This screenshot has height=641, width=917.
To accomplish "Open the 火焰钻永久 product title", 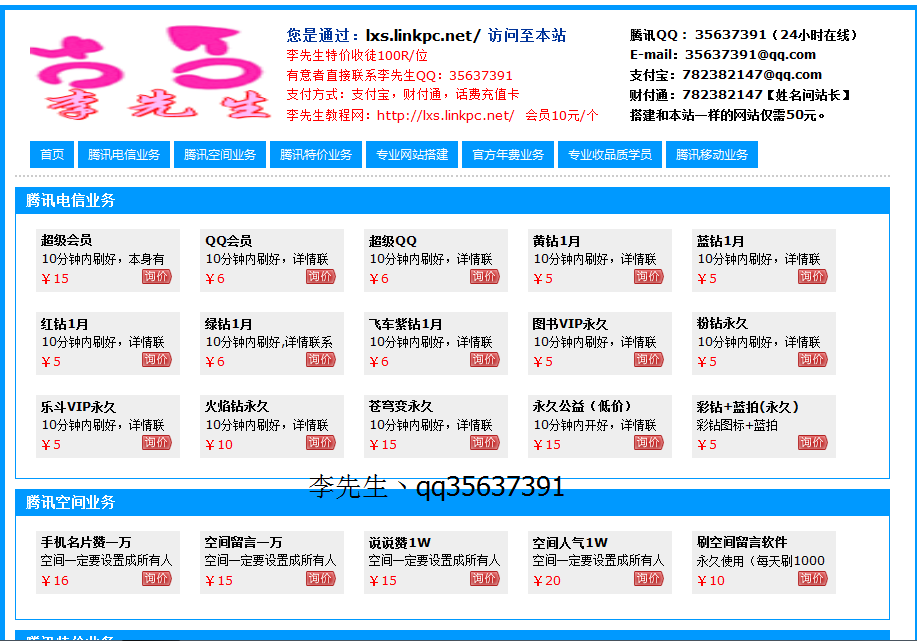I will [237, 406].
